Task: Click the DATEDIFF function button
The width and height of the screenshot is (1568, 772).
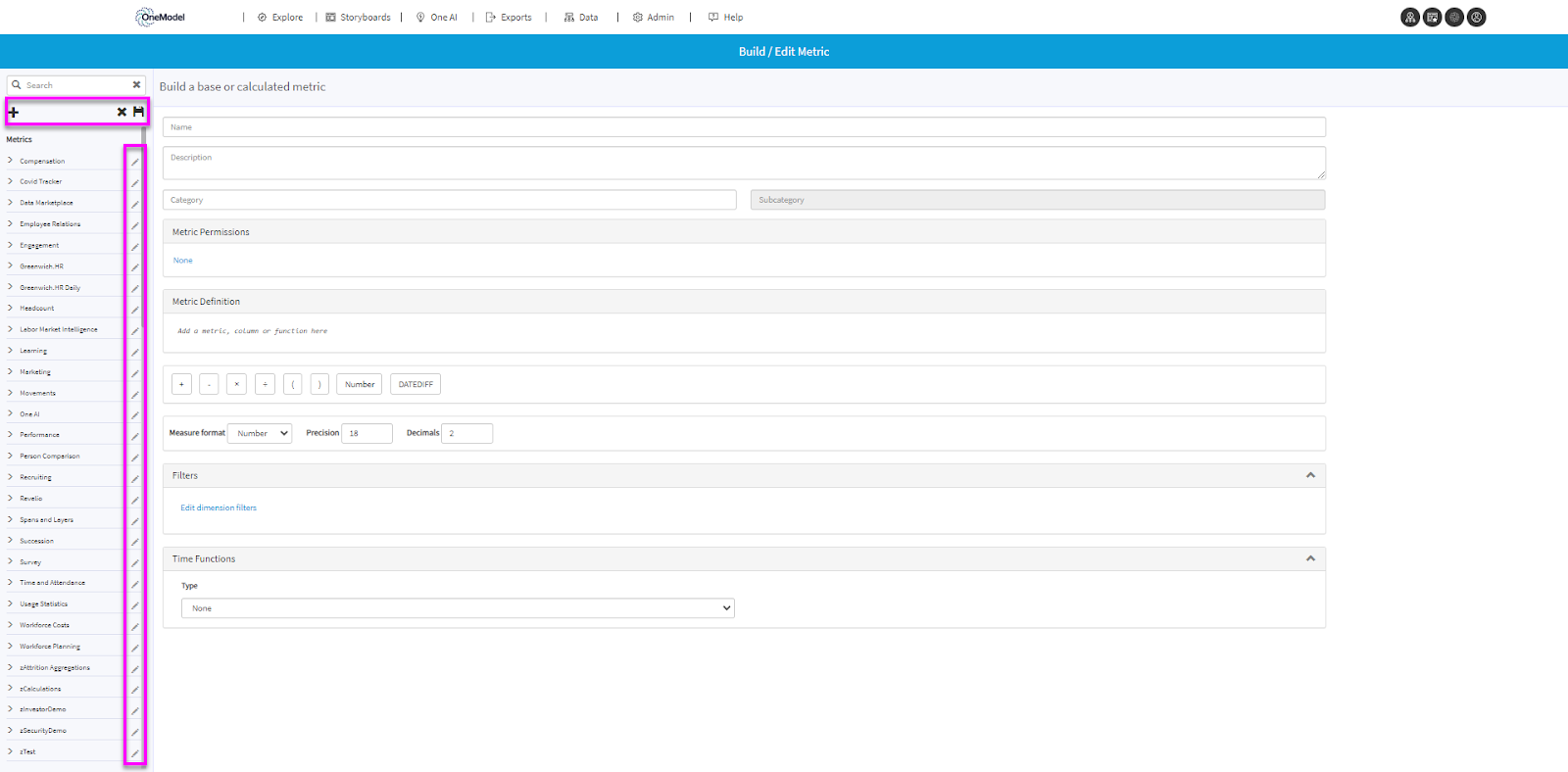Action: coord(416,384)
